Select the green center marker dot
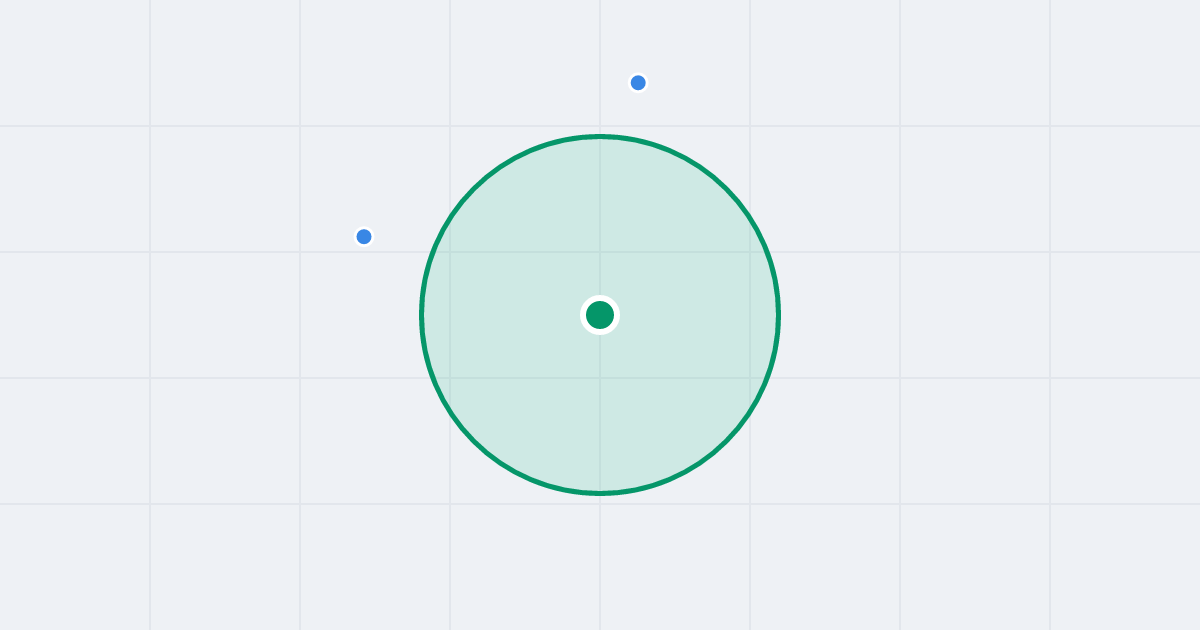1200x630 pixels. [600, 315]
